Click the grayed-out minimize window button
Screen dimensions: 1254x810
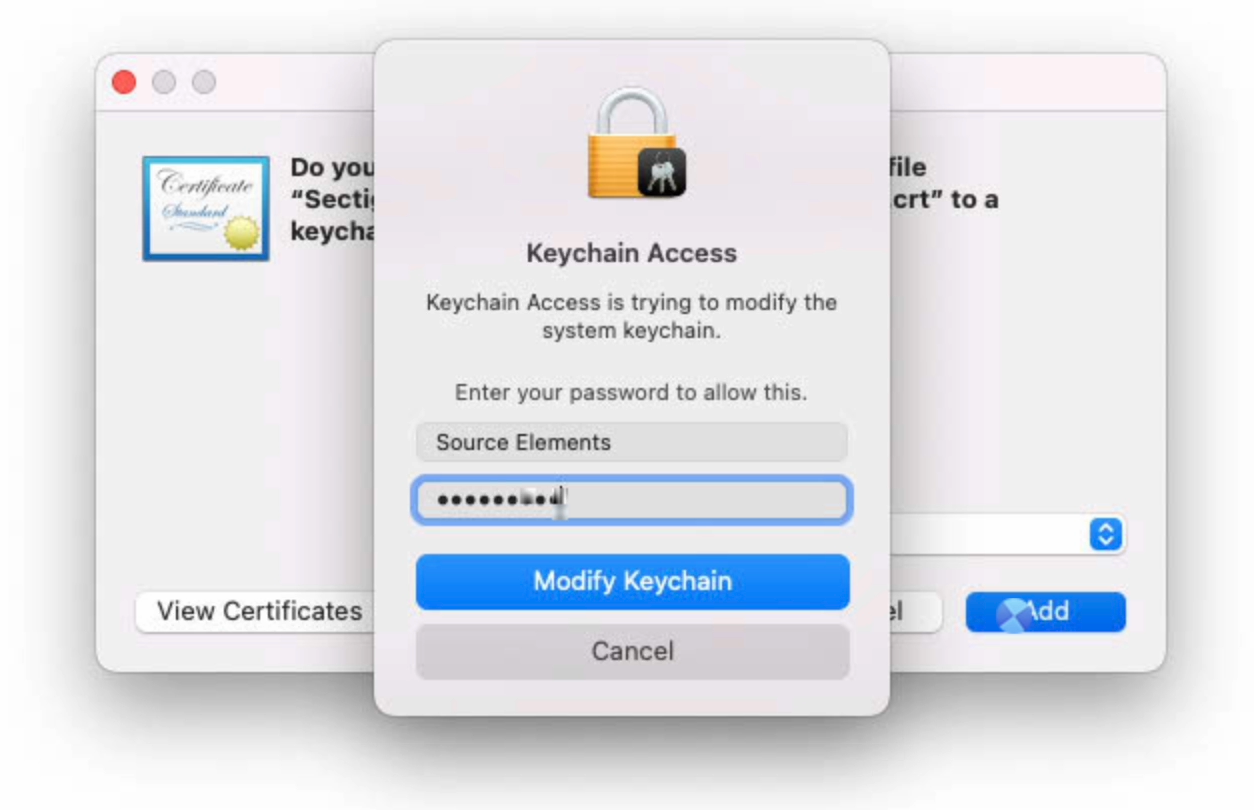click(164, 82)
